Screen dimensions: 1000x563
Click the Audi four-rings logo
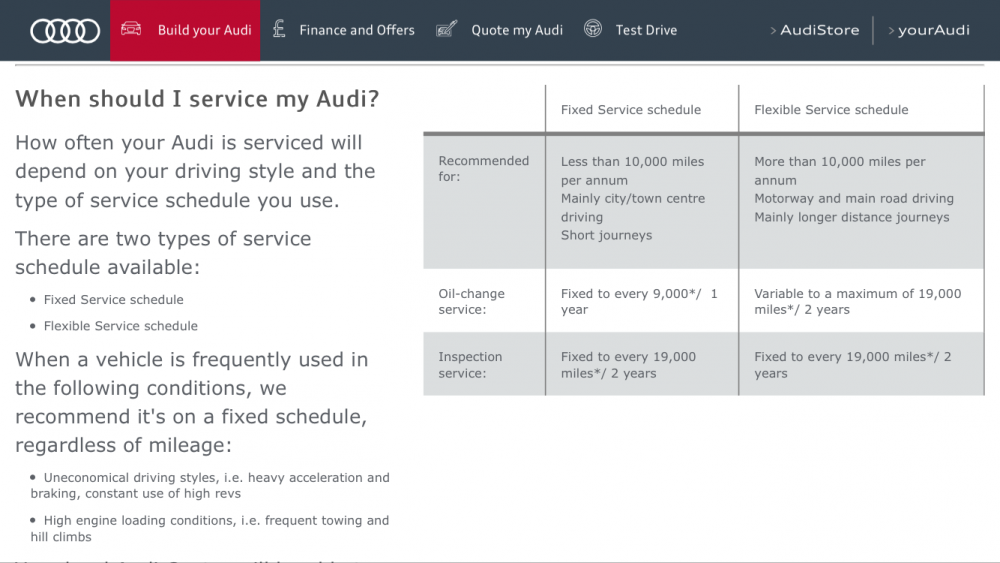click(65, 31)
